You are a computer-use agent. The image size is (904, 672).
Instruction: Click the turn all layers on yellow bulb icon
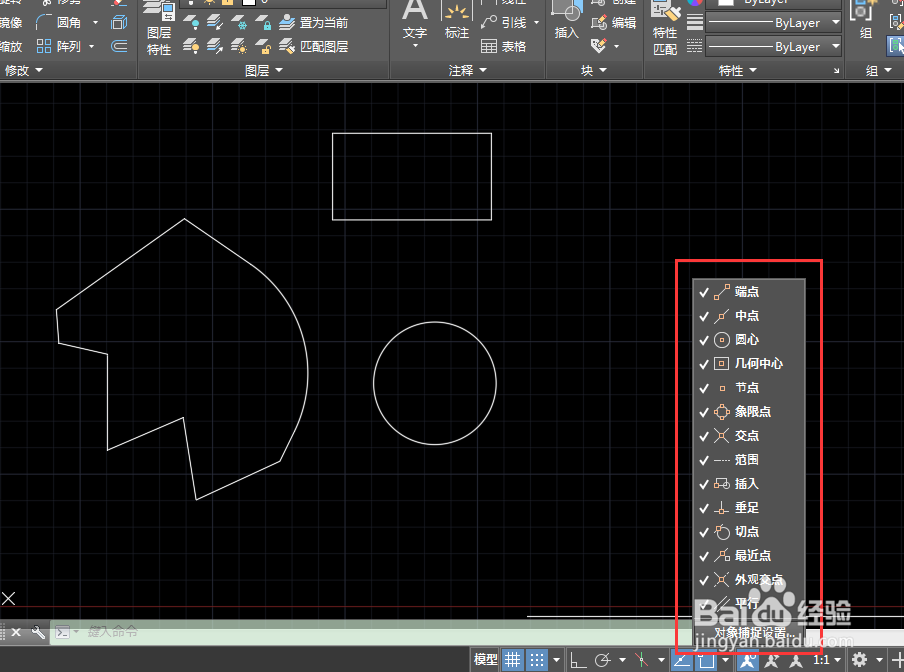pyautogui.click(x=191, y=46)
